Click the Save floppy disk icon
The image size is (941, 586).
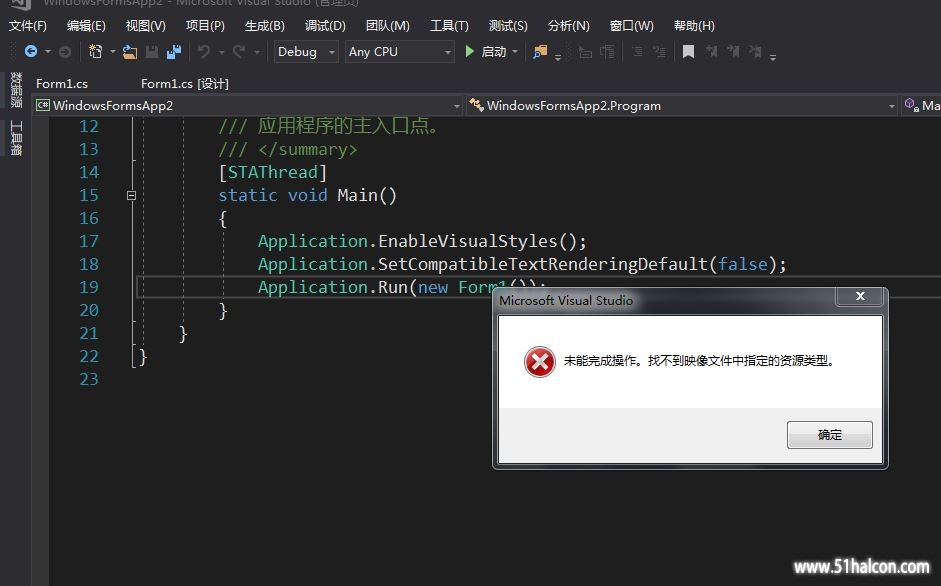pyautogui.click(x=152, y=52)
